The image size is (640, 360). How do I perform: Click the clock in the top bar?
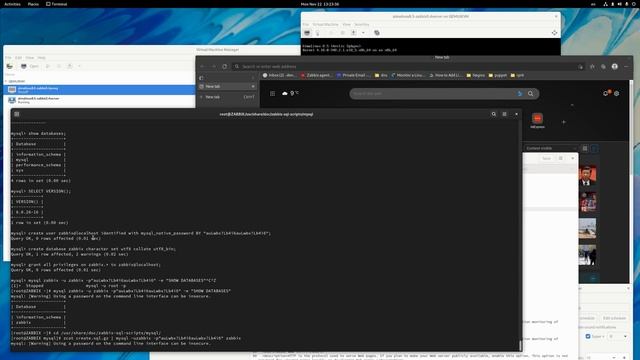point(320,4)
